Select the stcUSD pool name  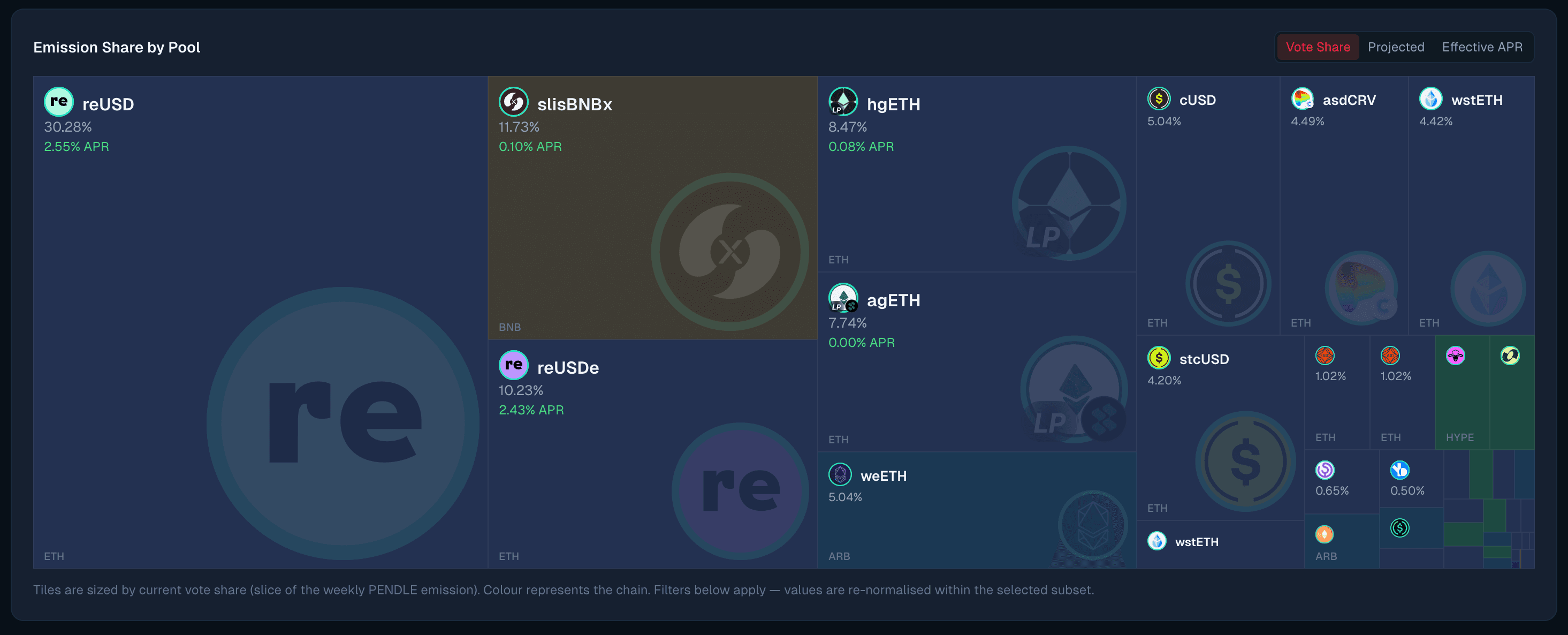[x=1205, y=359]
